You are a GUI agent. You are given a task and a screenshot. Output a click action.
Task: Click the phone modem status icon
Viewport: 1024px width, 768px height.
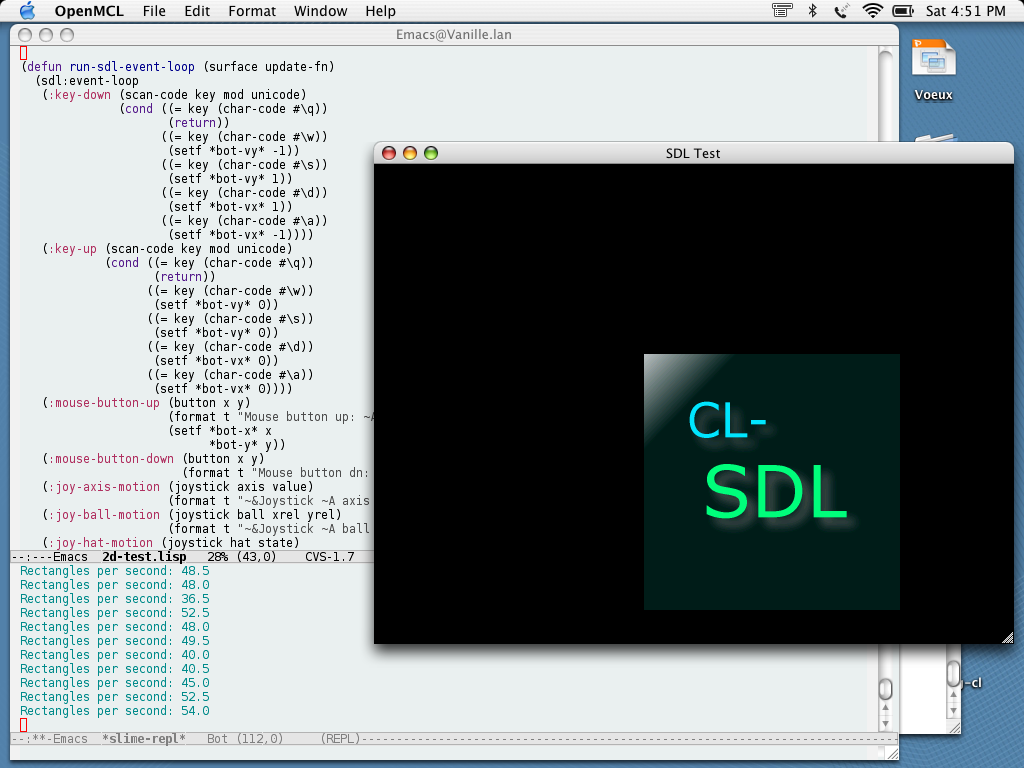tap(842, 10)
